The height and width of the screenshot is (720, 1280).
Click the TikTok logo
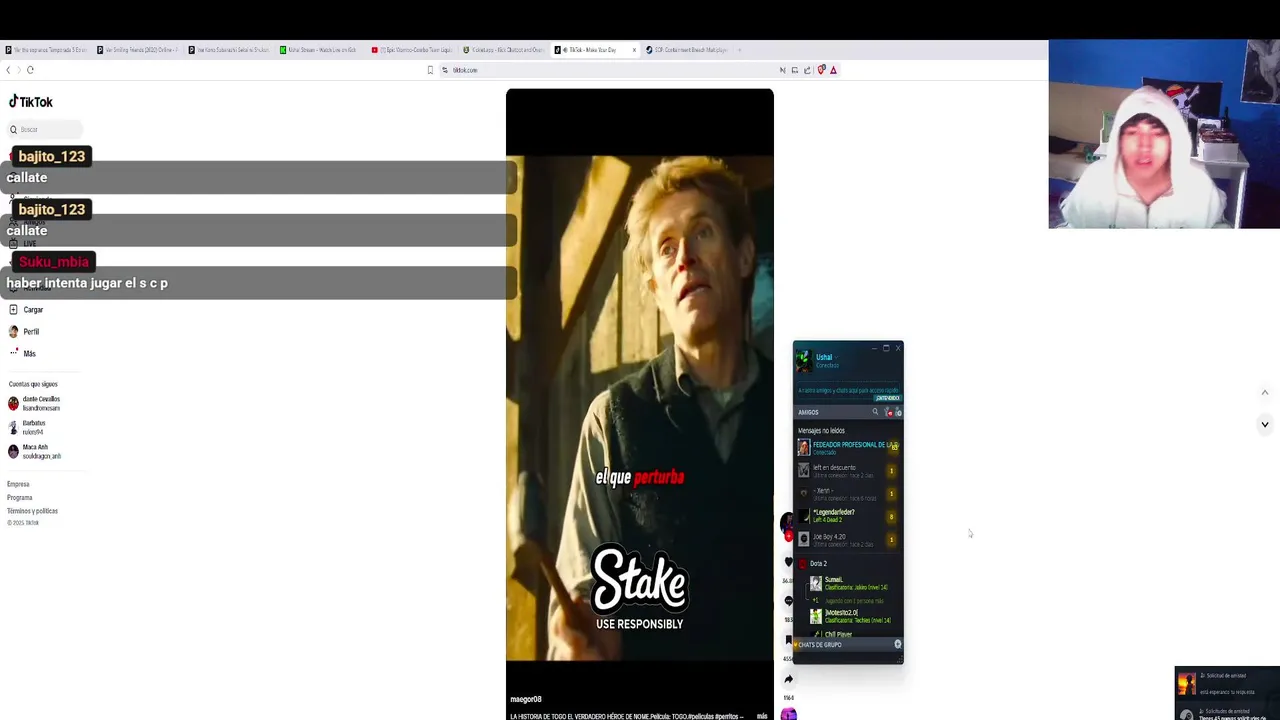tap(30, 102)
